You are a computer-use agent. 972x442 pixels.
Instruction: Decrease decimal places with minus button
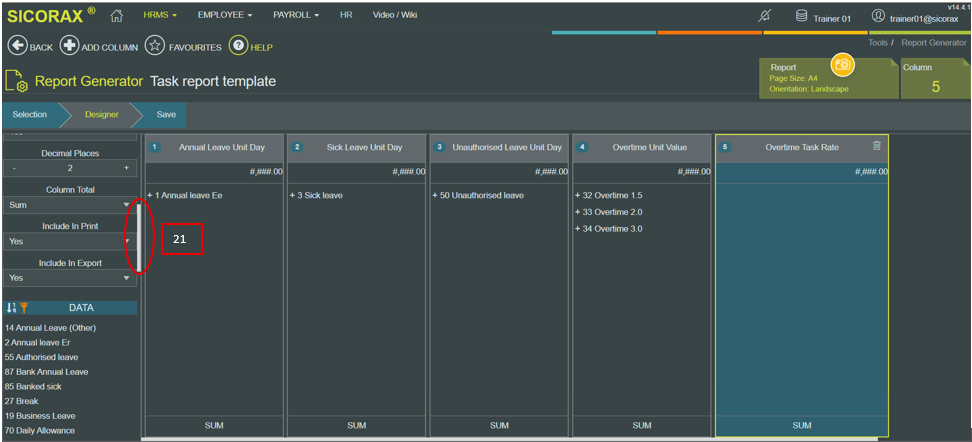point(14,168)
